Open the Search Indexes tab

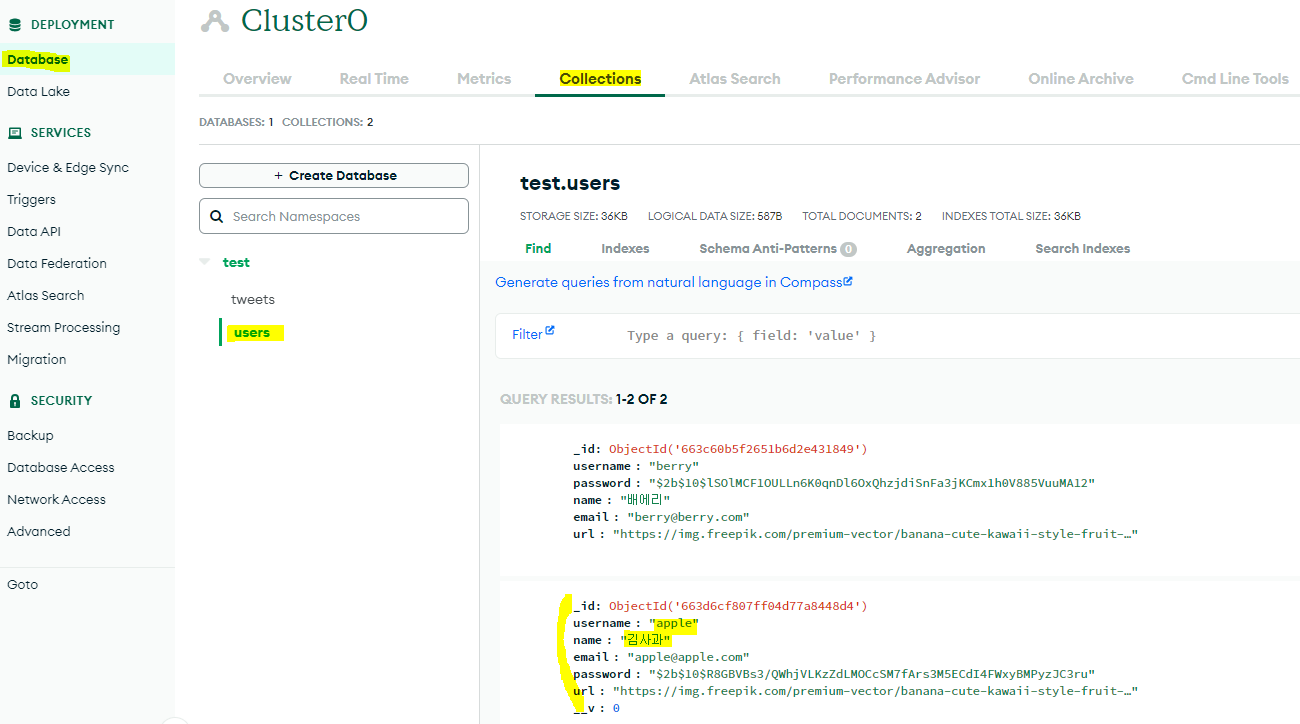point(1082,248)
